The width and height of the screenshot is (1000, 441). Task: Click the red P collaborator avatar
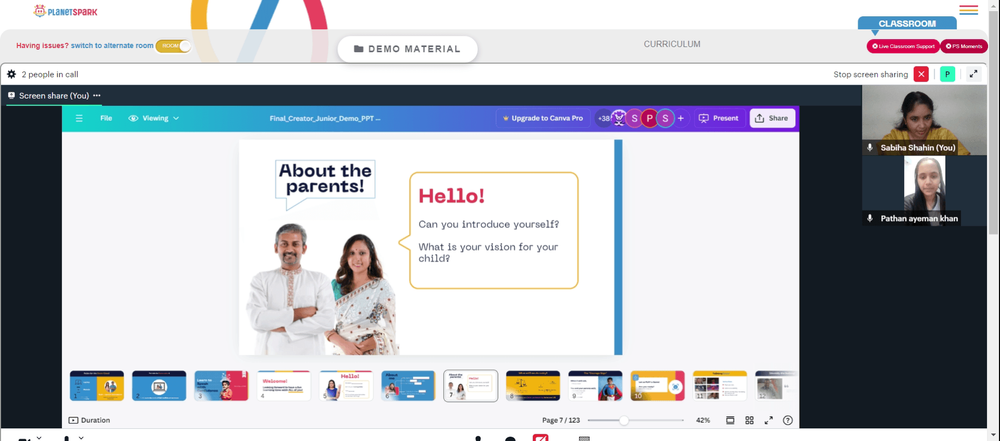click(x=649, y=118)
